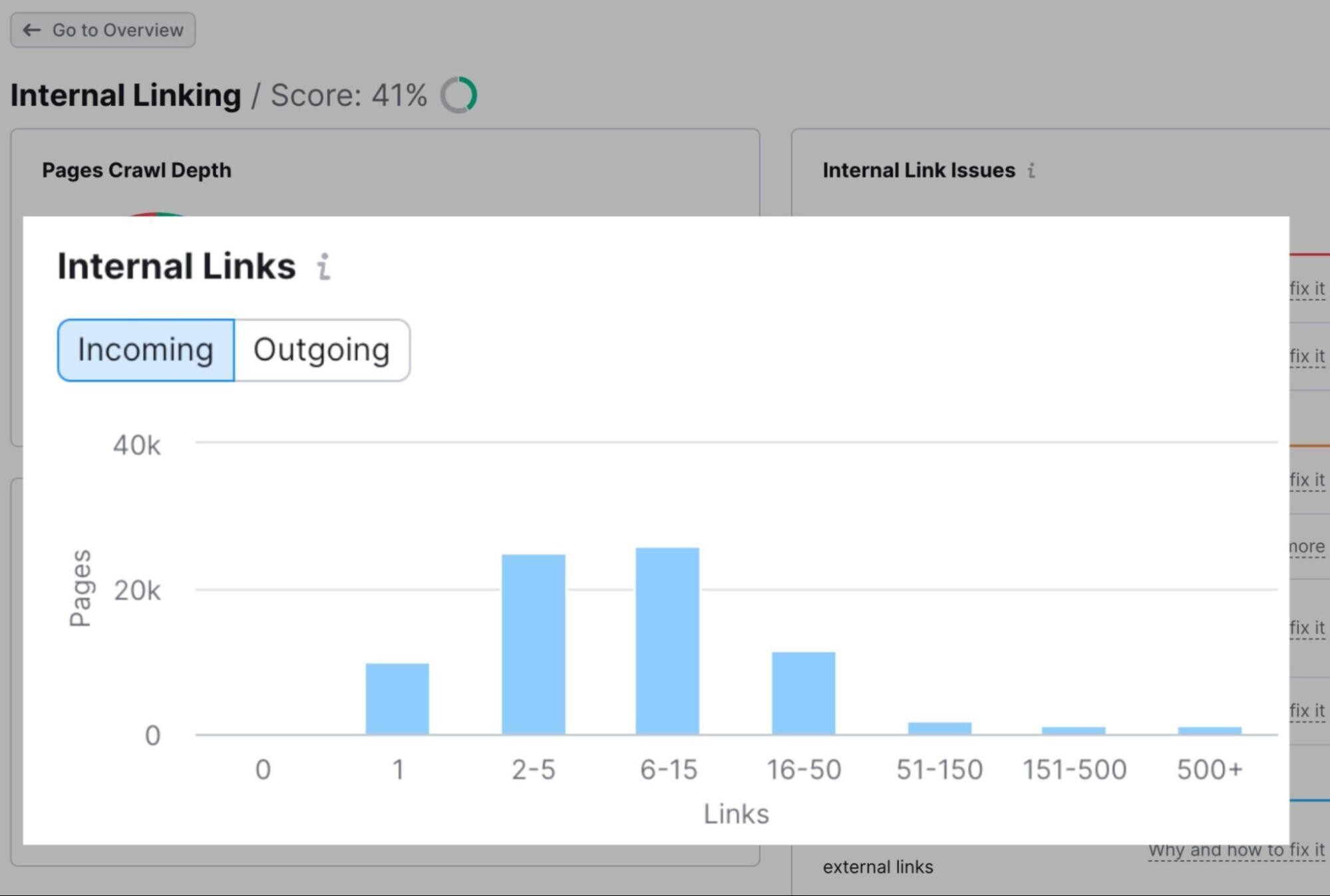Switch to the Outgoing links tab
Screen dimensions: 1330x896
pyautogui.click(x=322, y=350)
